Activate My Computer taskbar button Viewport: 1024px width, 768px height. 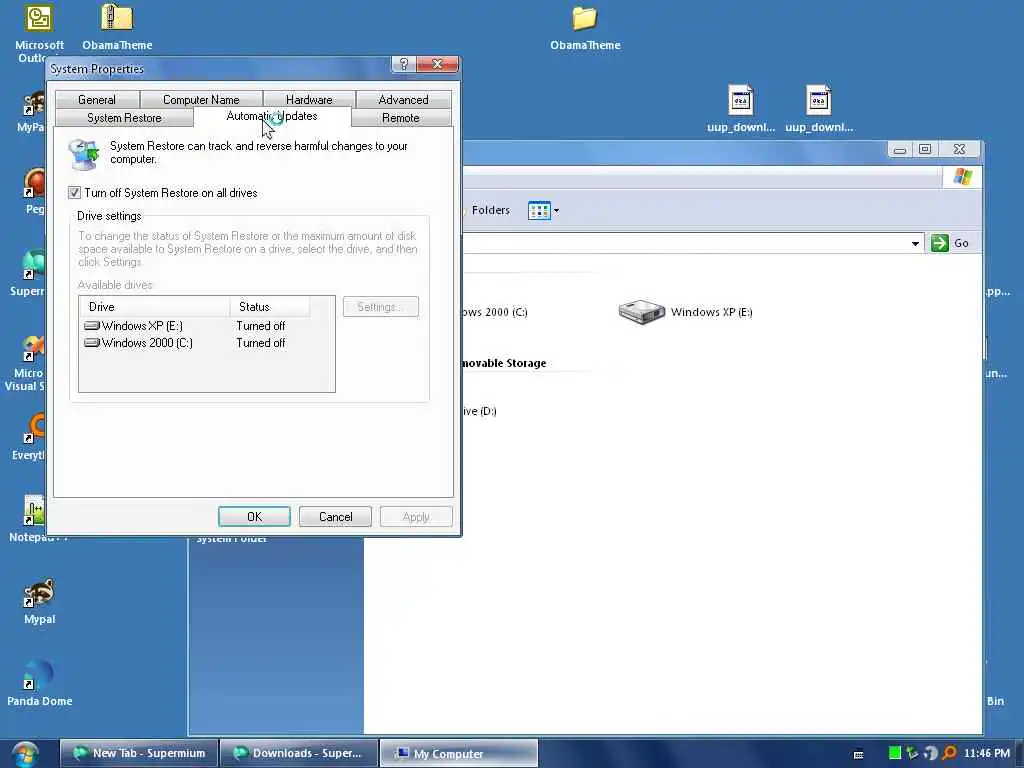pyautogui.click(x=459, y=753)
